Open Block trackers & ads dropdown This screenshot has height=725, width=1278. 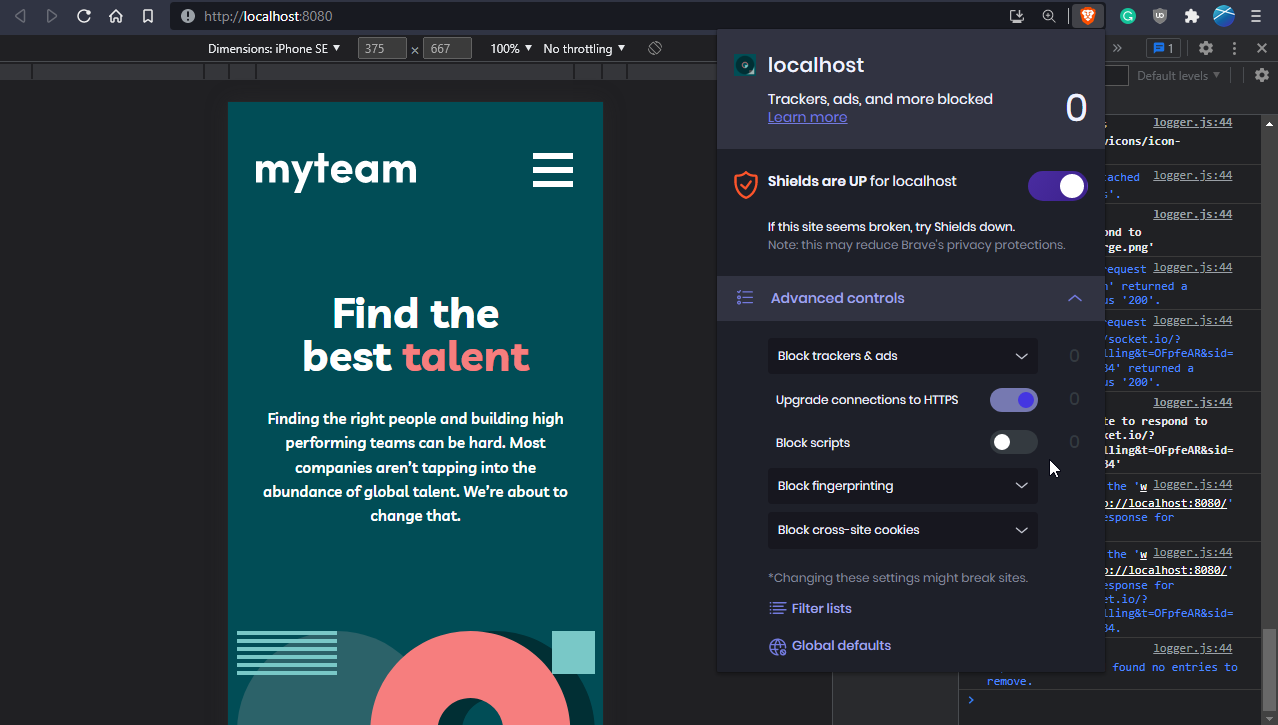(903, 356)
